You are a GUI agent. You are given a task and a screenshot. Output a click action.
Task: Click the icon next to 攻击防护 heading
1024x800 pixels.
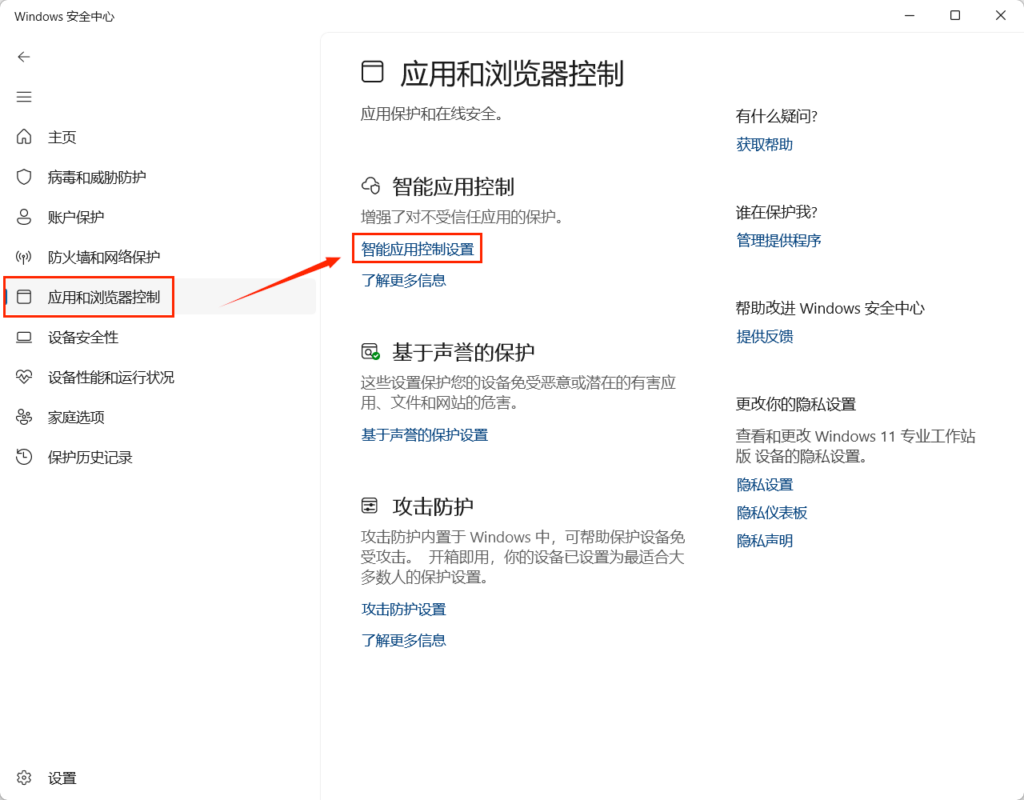tap(370, 505)
